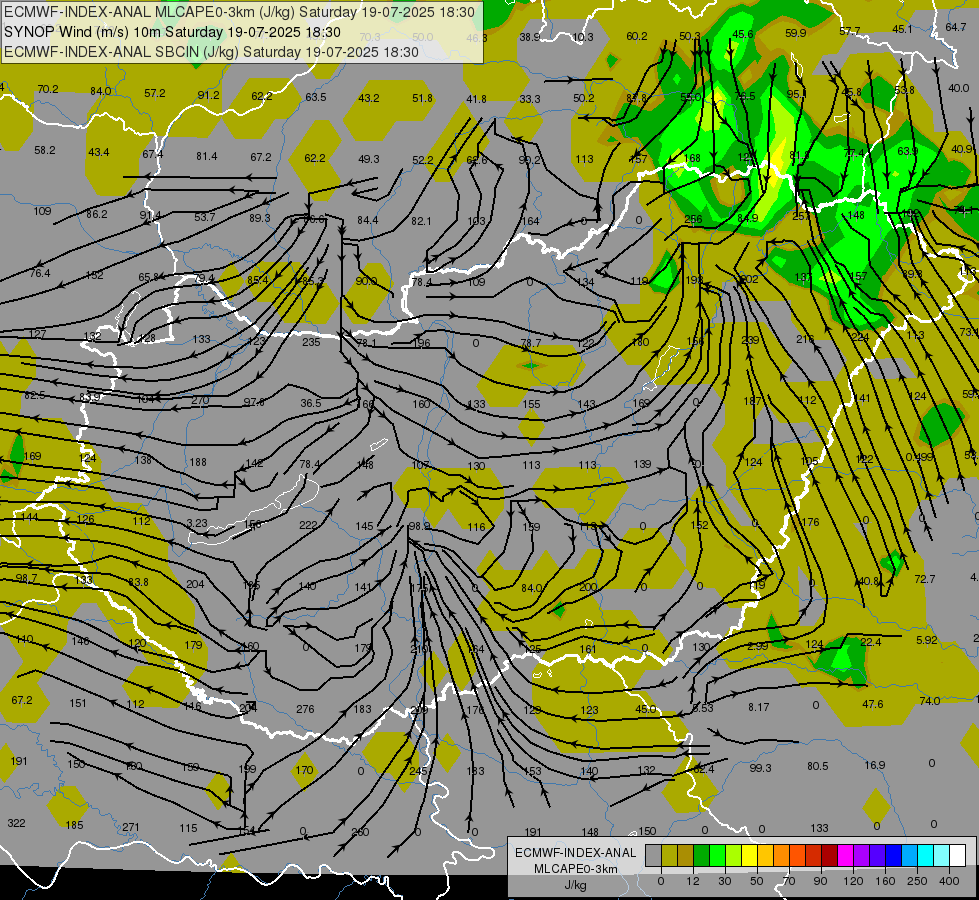This screenshot has width=979, height=900.
Task: Click the map value '222'
Action: point(308,525)
